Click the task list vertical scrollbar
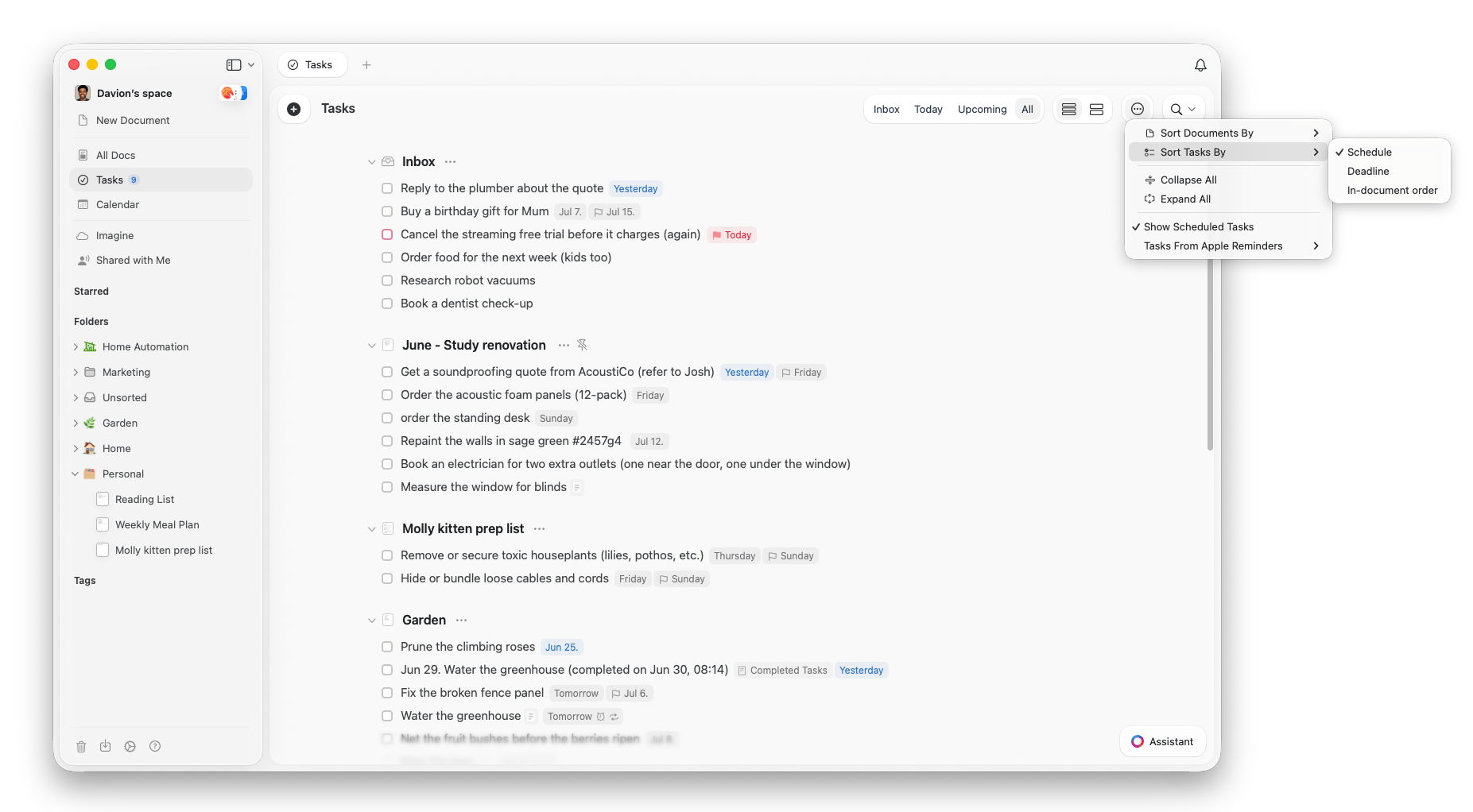 tap(1210, 354)
